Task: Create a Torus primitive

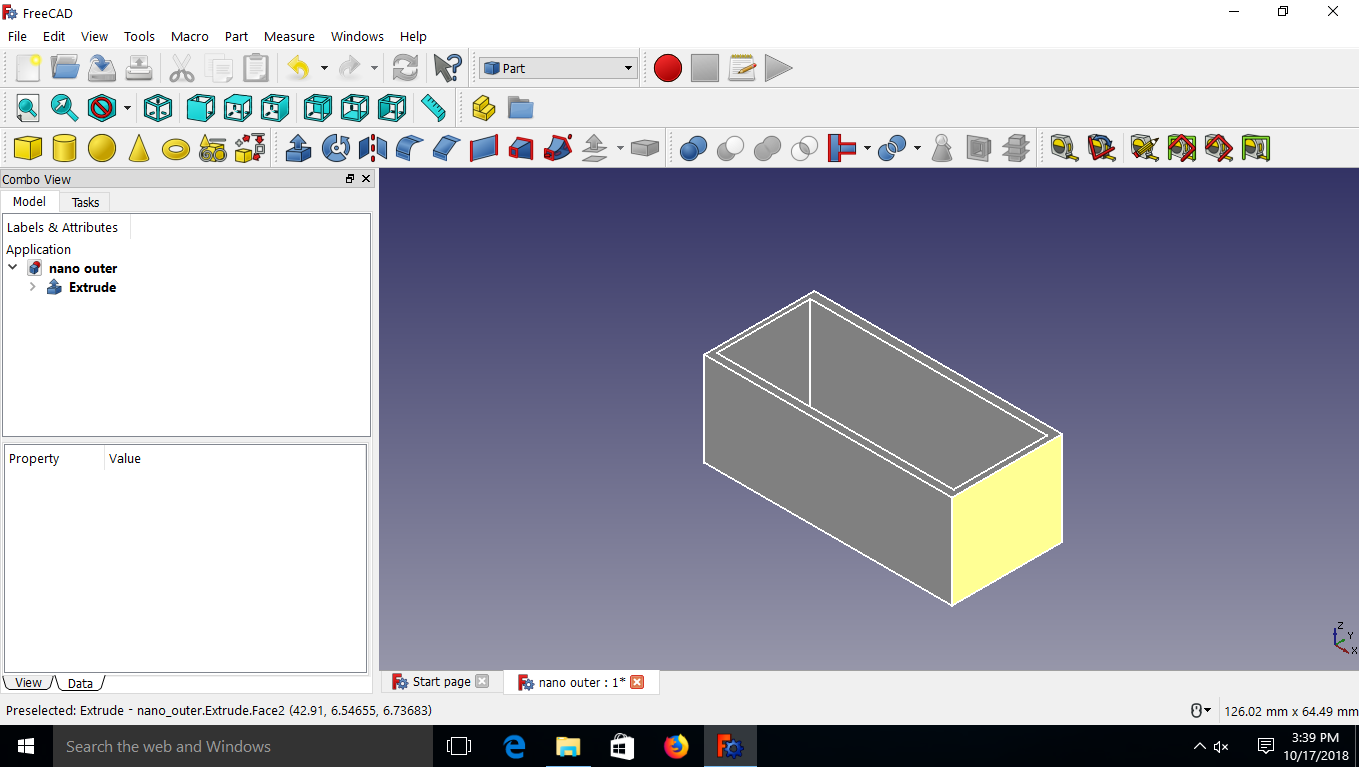Action: click(176, 148)
